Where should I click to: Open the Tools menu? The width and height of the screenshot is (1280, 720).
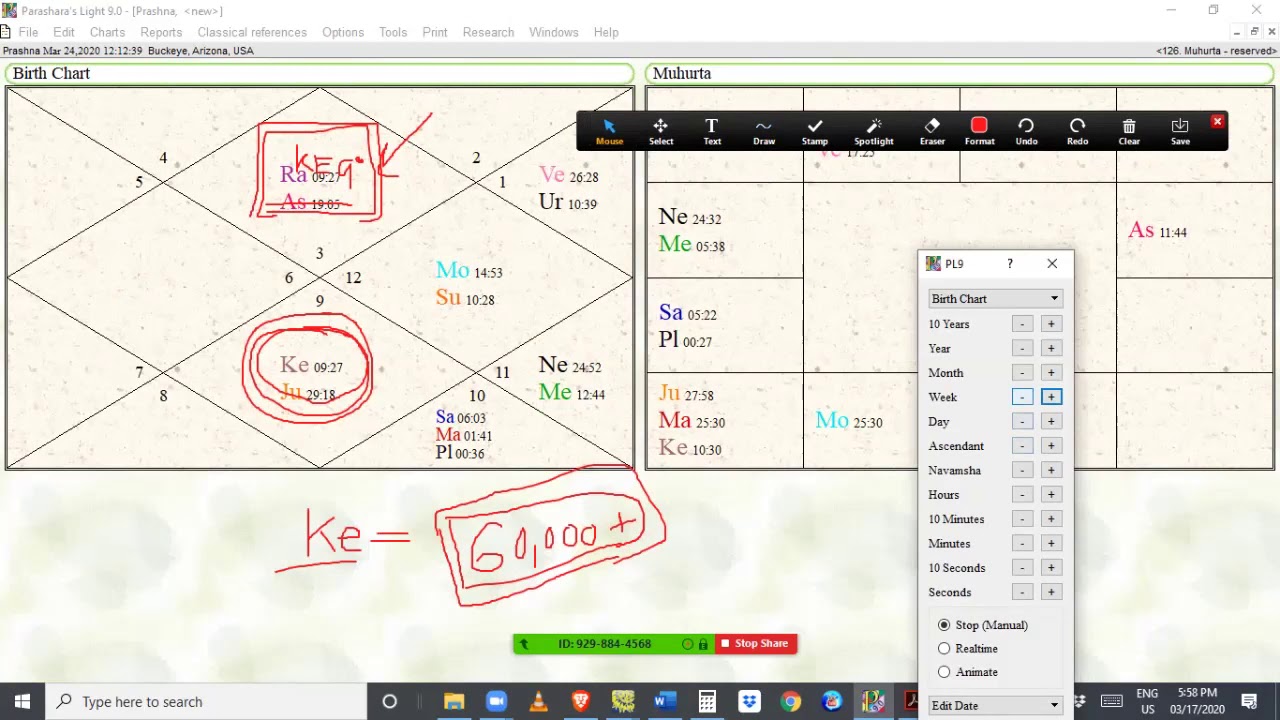click(x=393, y=32)
